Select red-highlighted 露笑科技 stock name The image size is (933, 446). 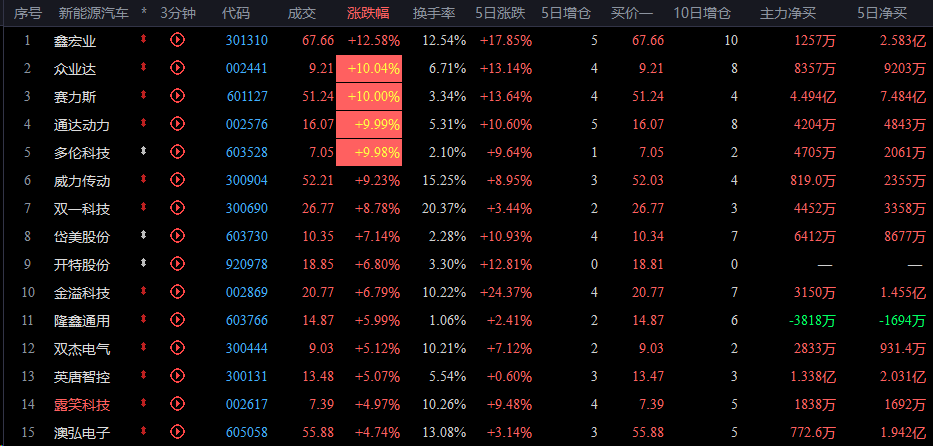(82, 405)
